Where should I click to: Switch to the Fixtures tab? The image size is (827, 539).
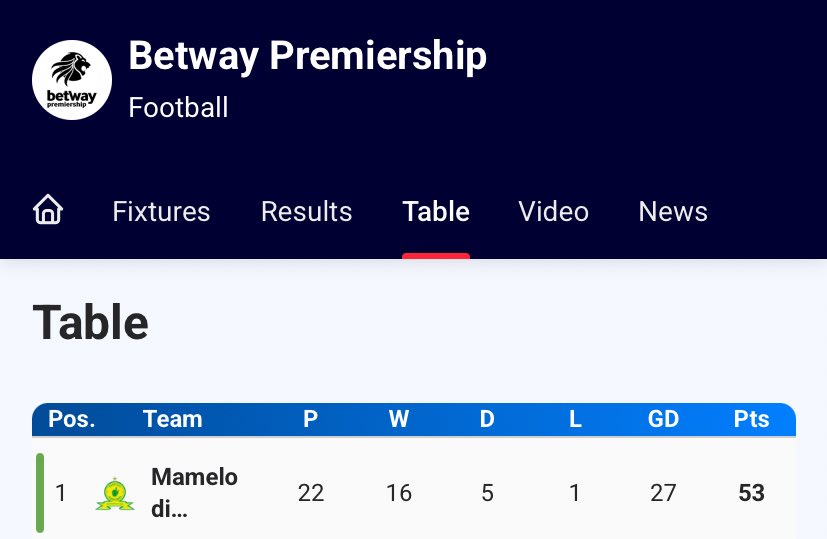point(161,211)
